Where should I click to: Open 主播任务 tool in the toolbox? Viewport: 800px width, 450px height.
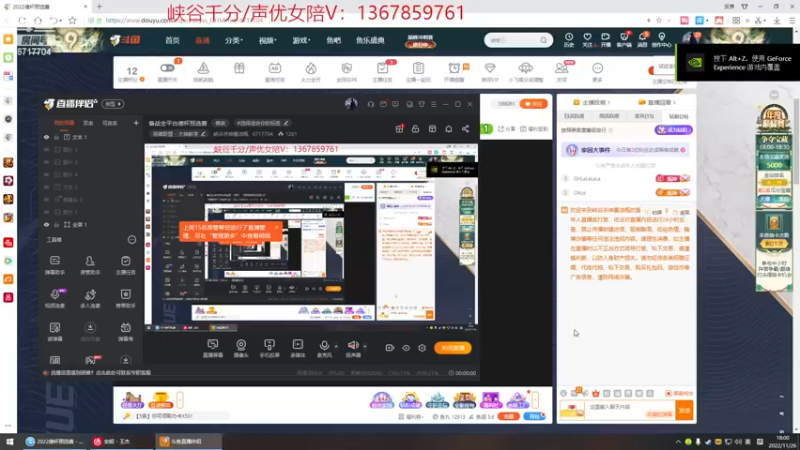click(126, 265)
